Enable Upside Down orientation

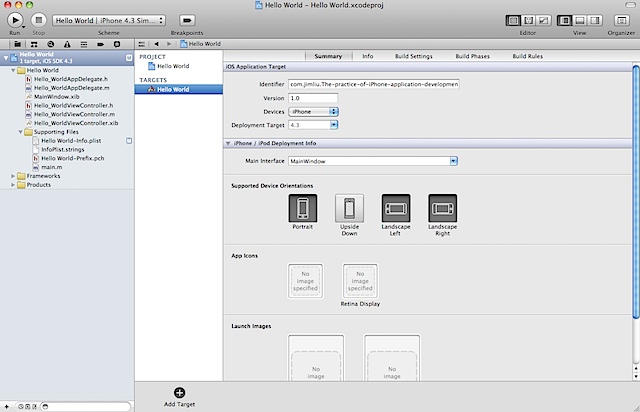click(349, 208)
